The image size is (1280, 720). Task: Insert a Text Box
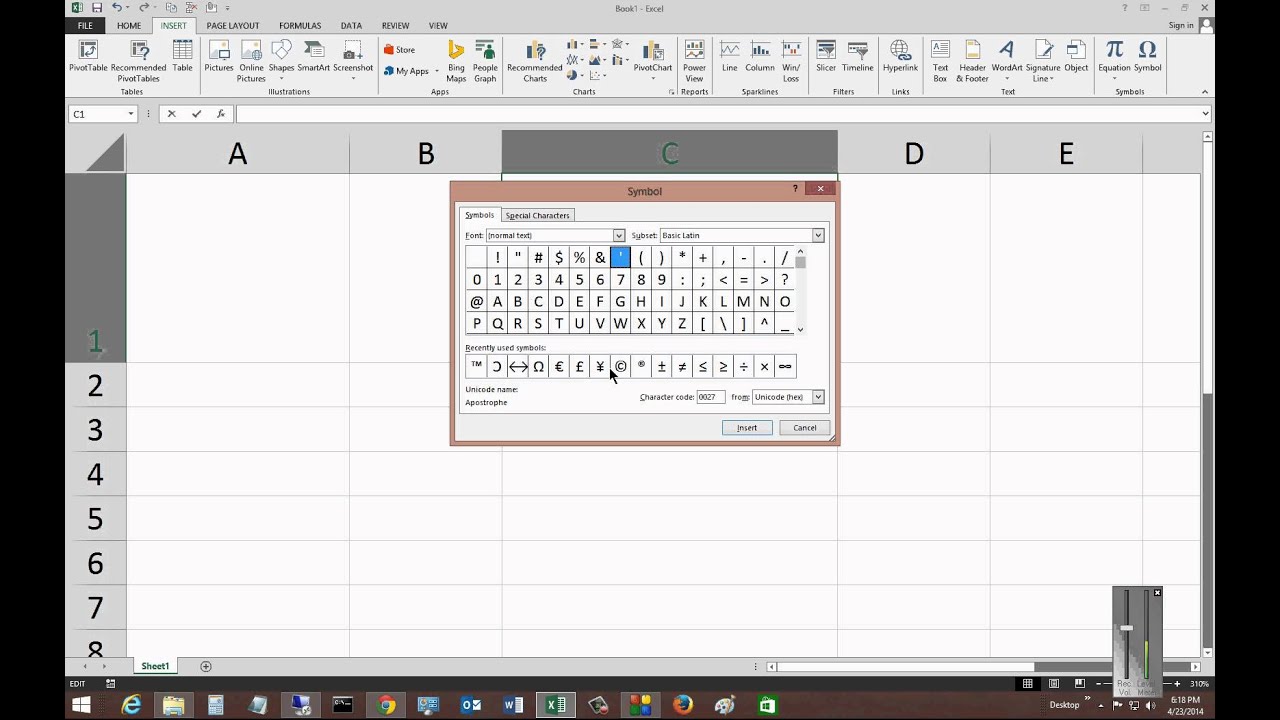[x=940, y=61]
